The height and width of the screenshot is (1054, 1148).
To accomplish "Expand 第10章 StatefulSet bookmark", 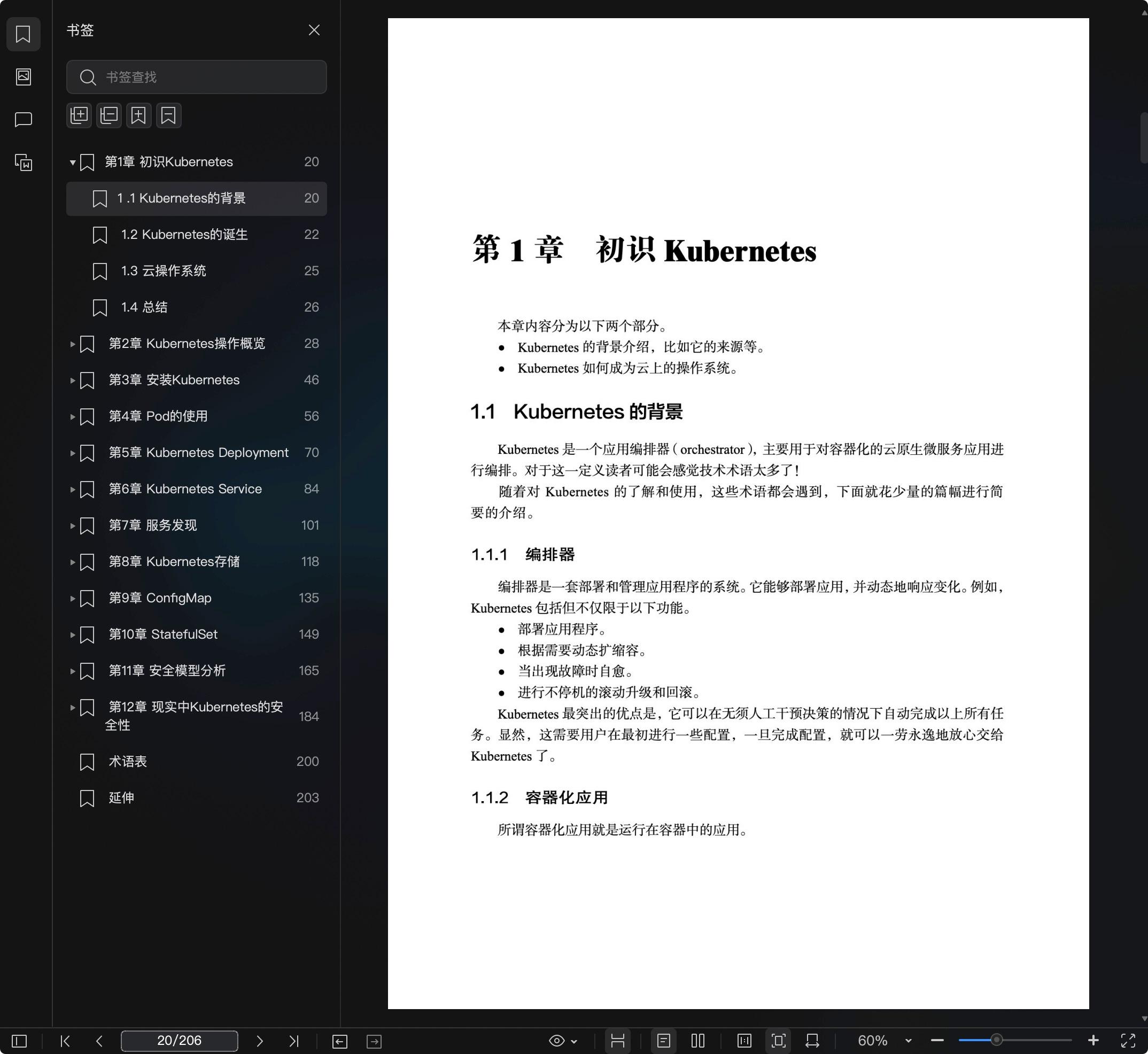I will click(73, 635).
